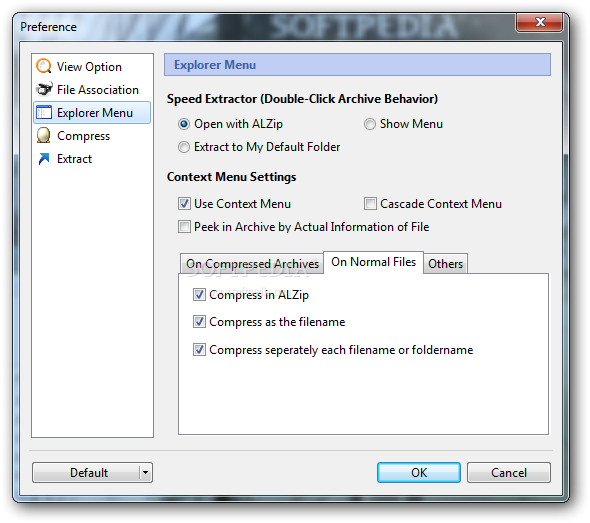Click the Explorer Menu window icon
Image resolution: width=590 pixels, height=523 pixels.
[x=44, y=113]
